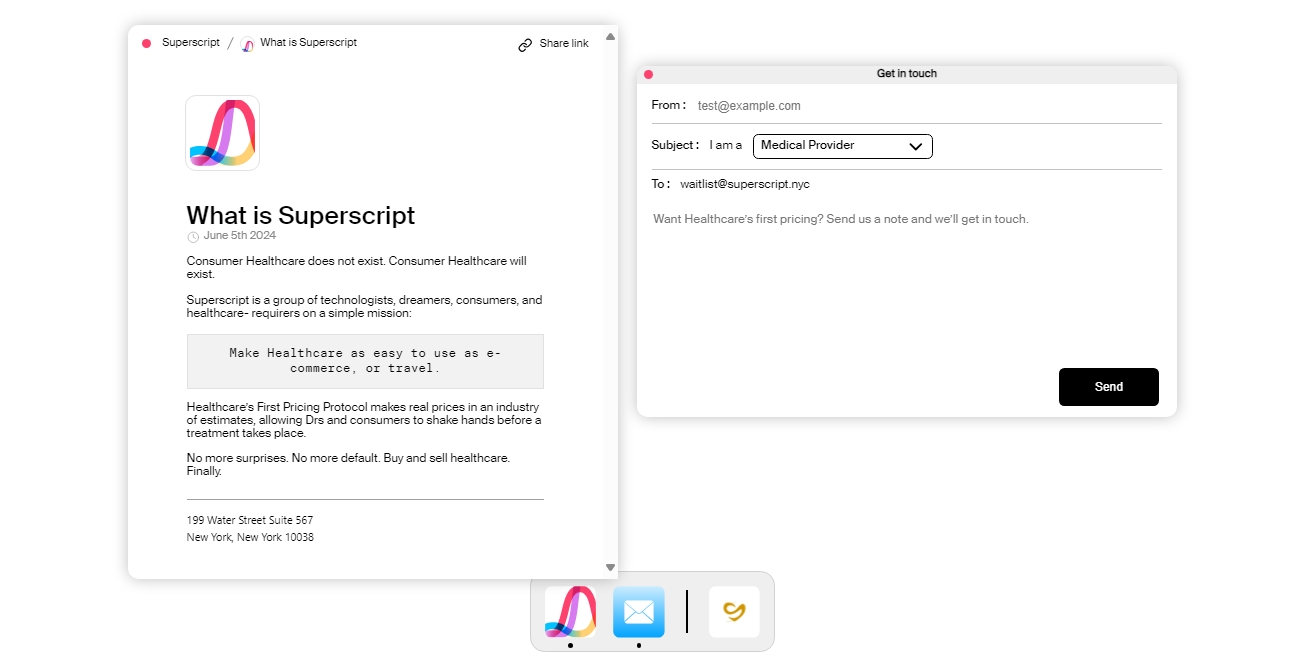Click the What is Superscript heading
The width and height of the screenshot is (1300, 667).
(x=301, y=215)
